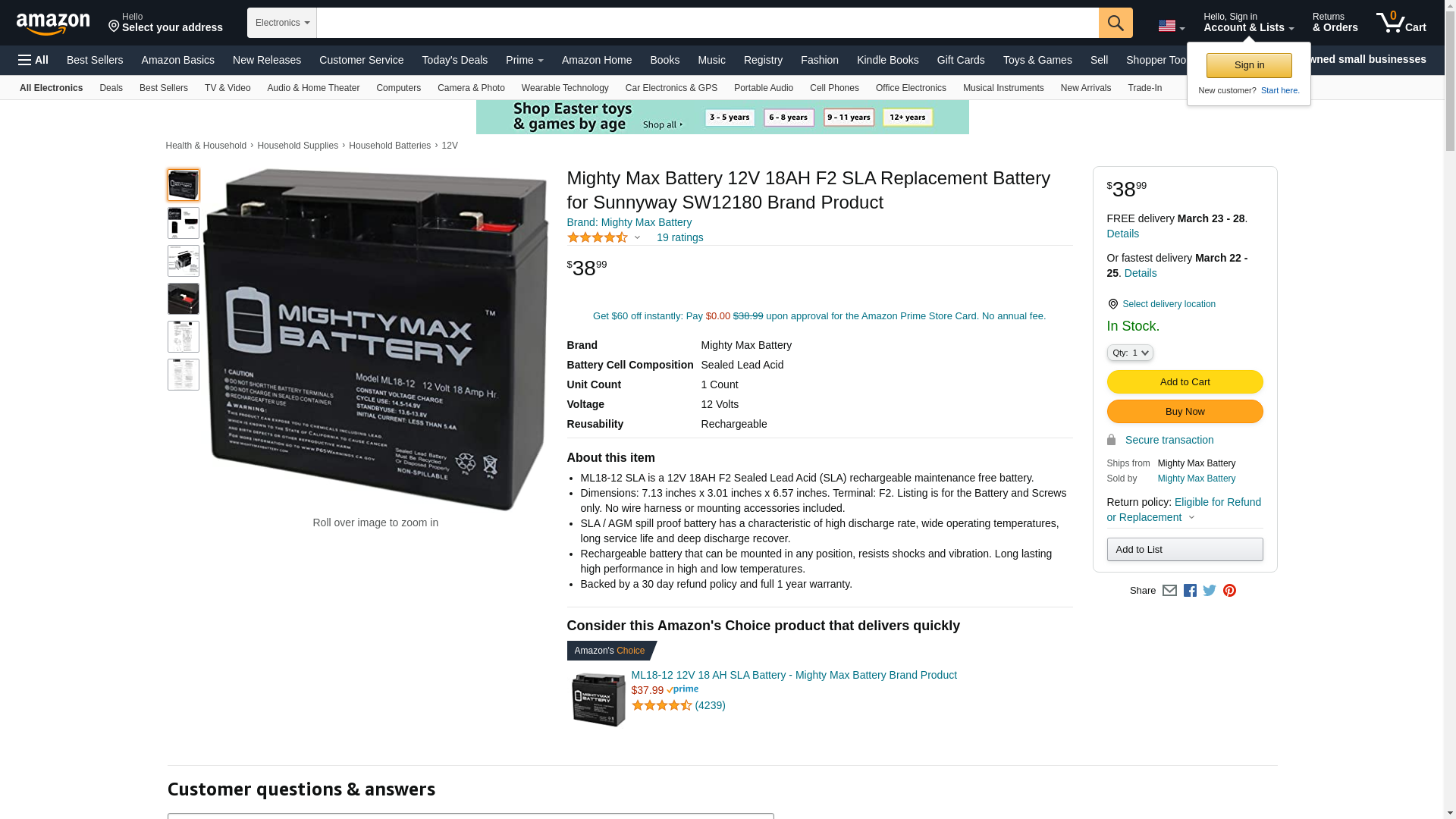Screen dimensions: 1456x819
Task: Click into the Amazon search field
Action: [x=708, y=23]
